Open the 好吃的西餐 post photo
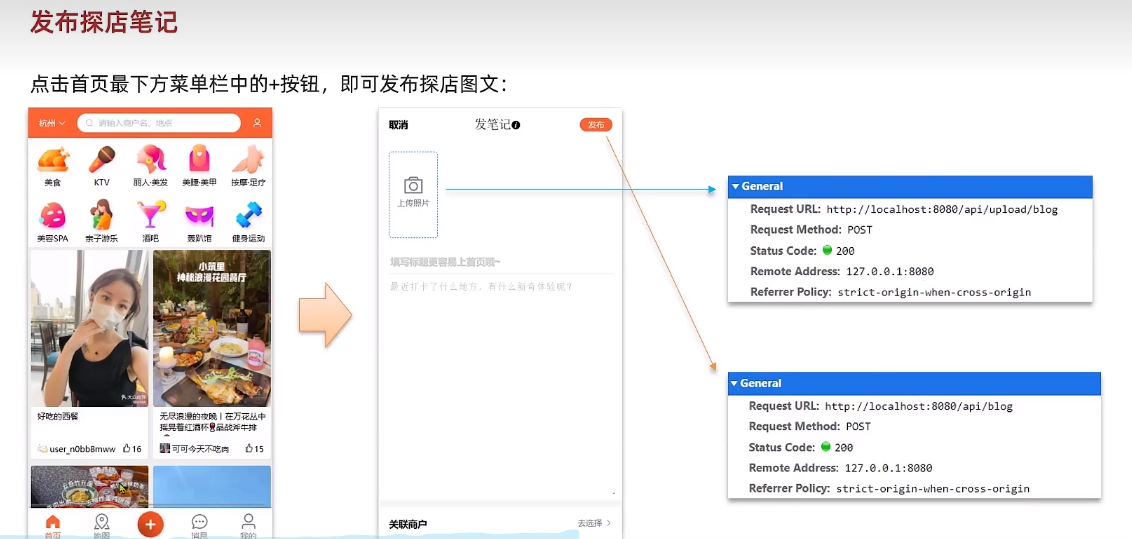The width and height of the screenshot is (1132, 539). [90, 328]
